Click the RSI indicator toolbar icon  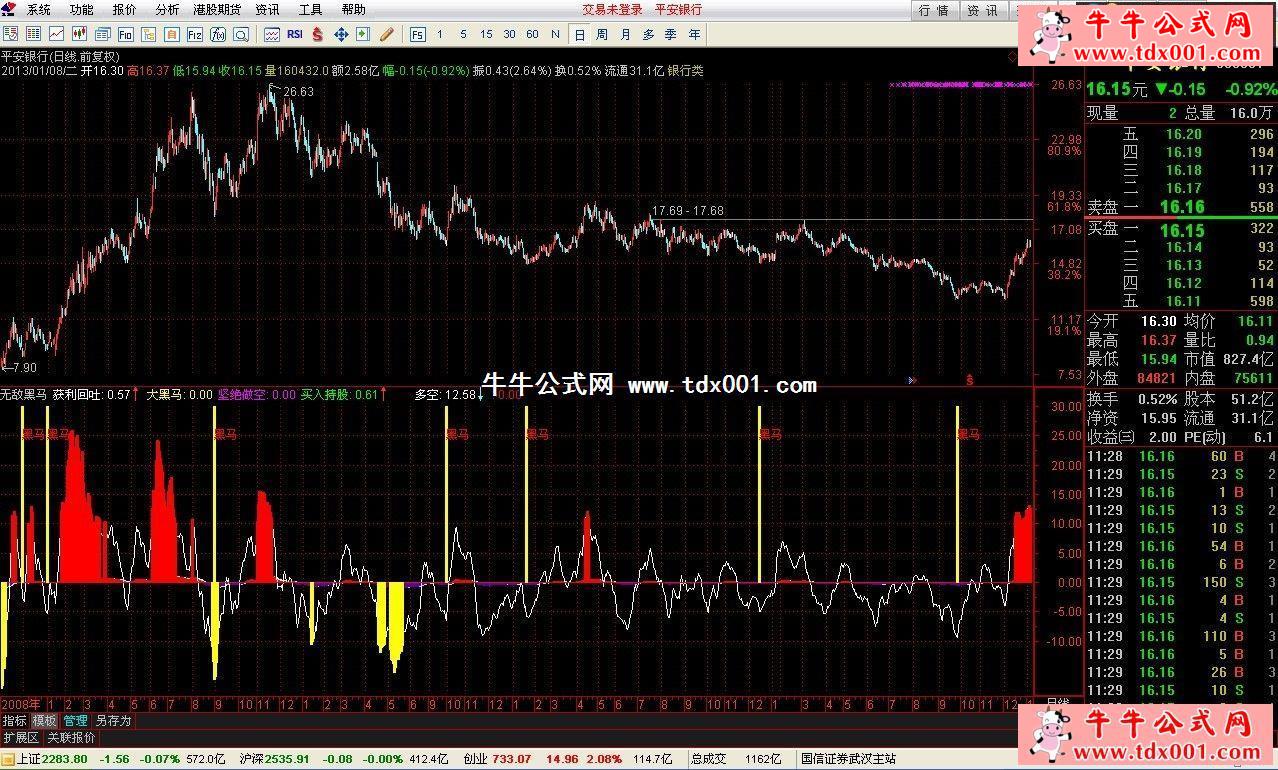click(x=294, y=34)
